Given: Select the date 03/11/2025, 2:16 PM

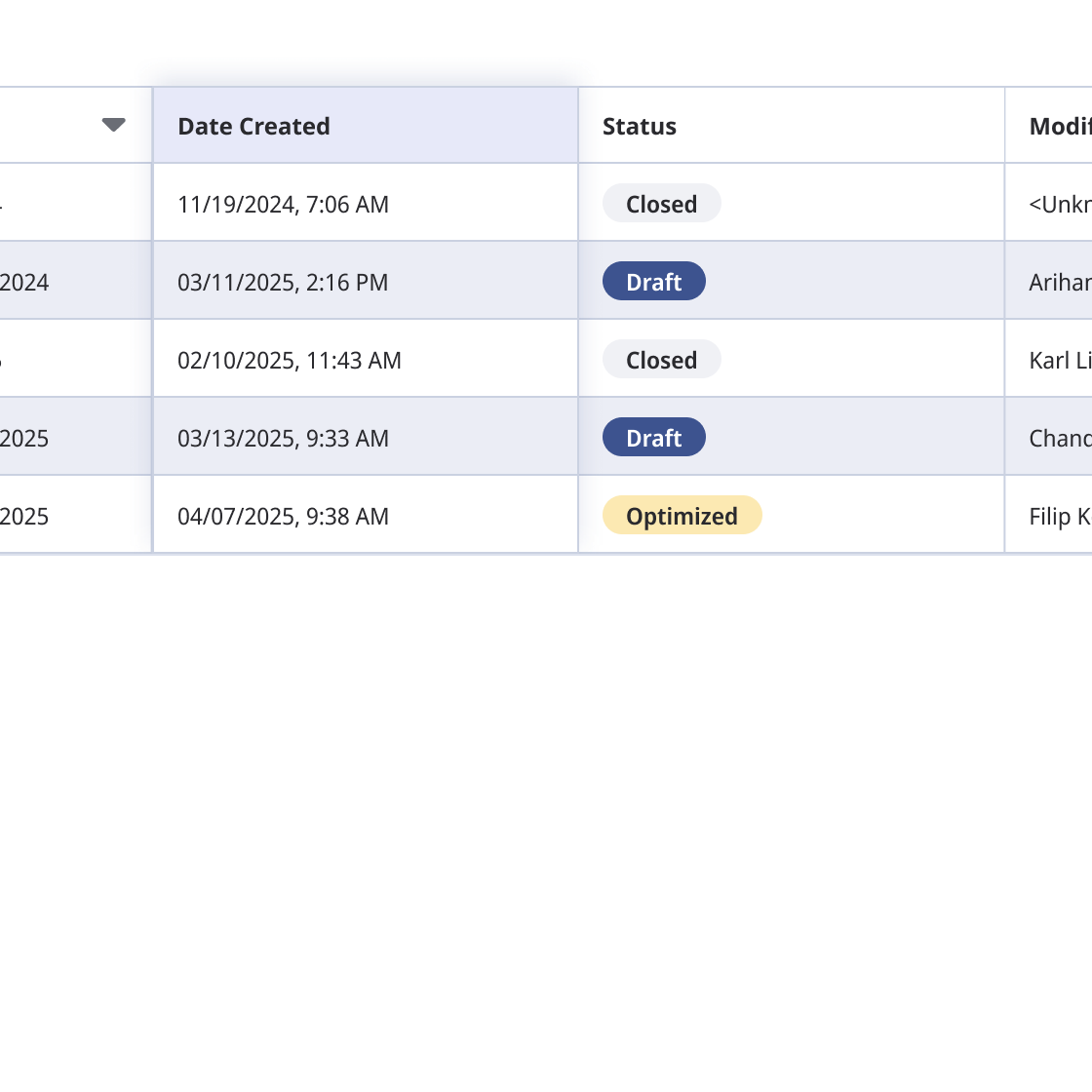Looking at the screenshot, I should coord(283,282).
